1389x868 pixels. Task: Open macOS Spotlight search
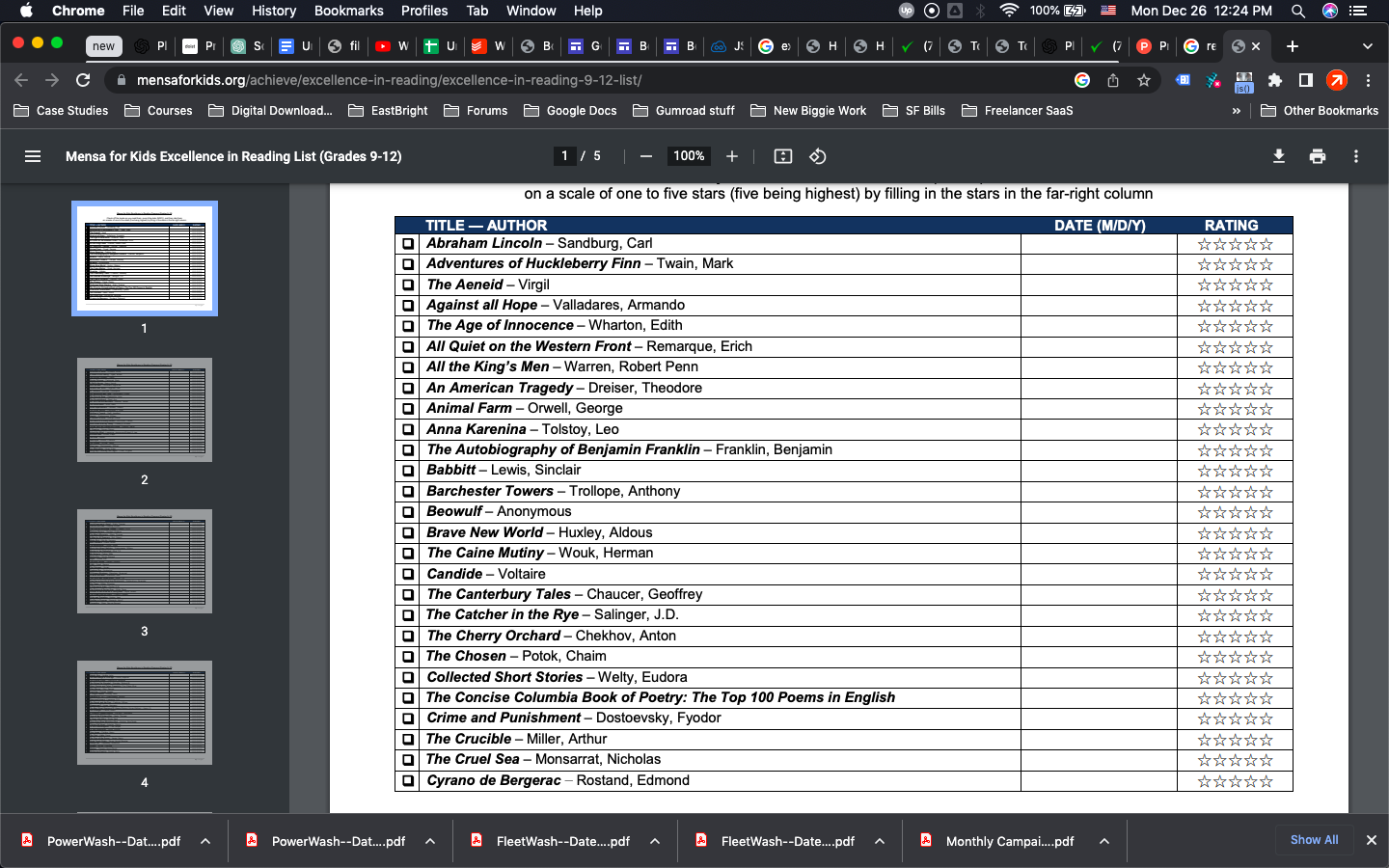(1298, 11)
